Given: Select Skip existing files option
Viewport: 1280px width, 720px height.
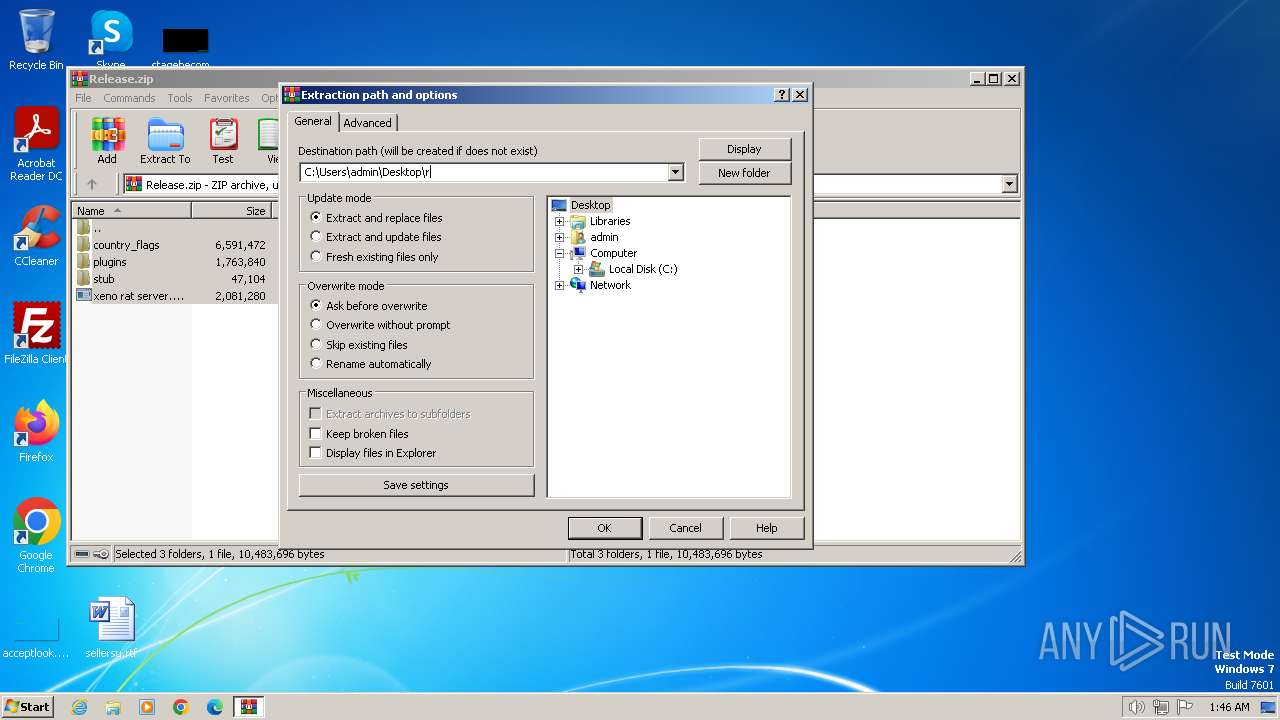Looking at the screenshot, I should (358, 345).
